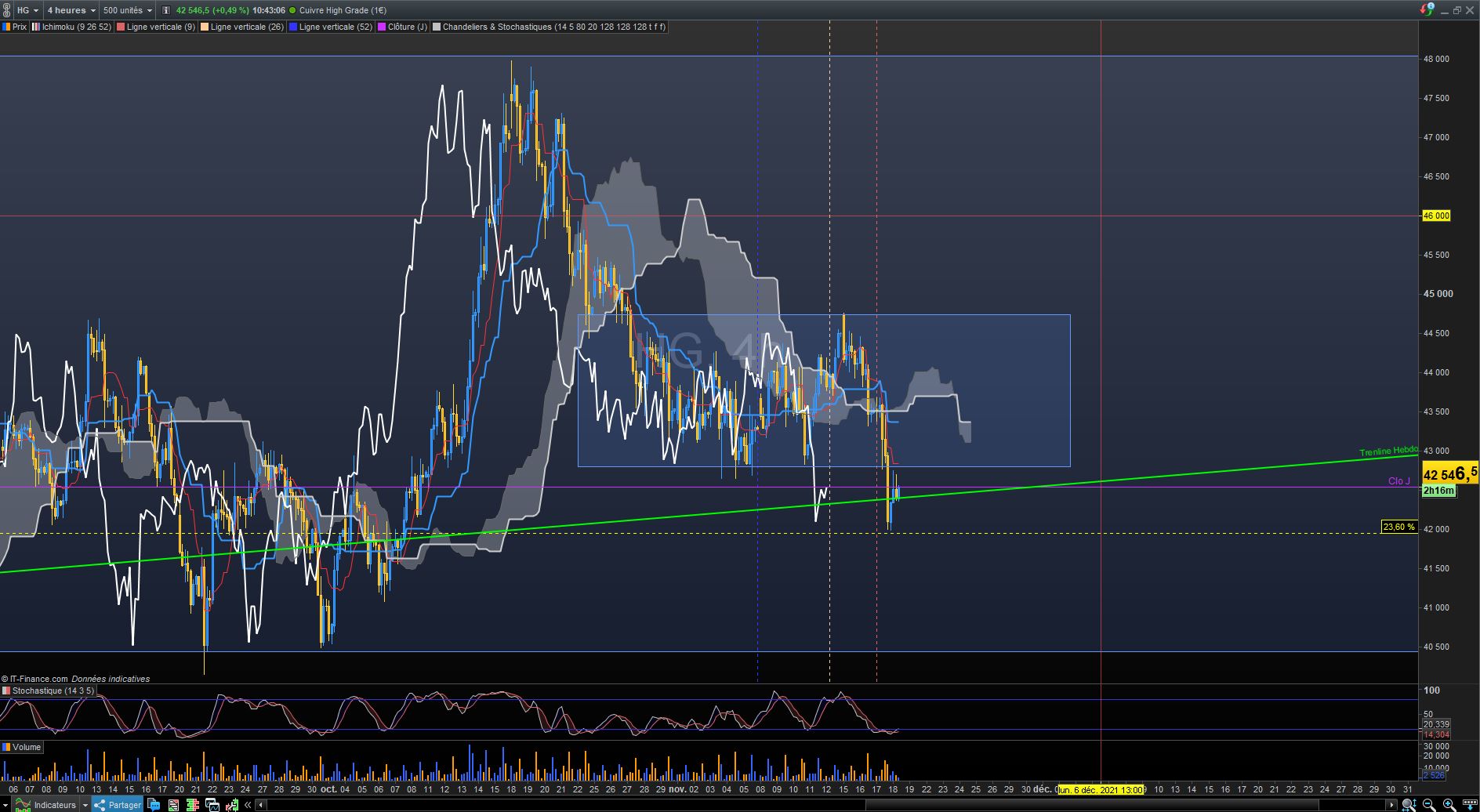
Task: Expand the Indicateurs dropdown arrow
Action: pos(85,805)
